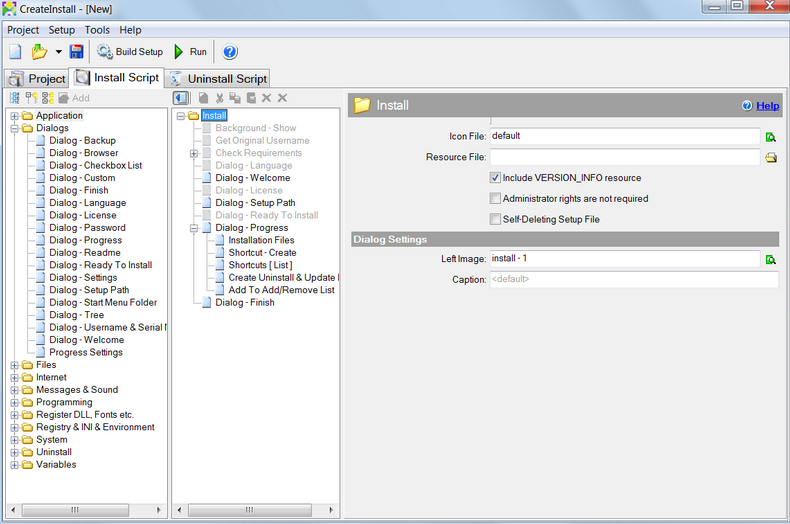The image size is (790, 524).
Task: Enable Self-Deleting Setup File checkbox
Action: coord(495,219)
